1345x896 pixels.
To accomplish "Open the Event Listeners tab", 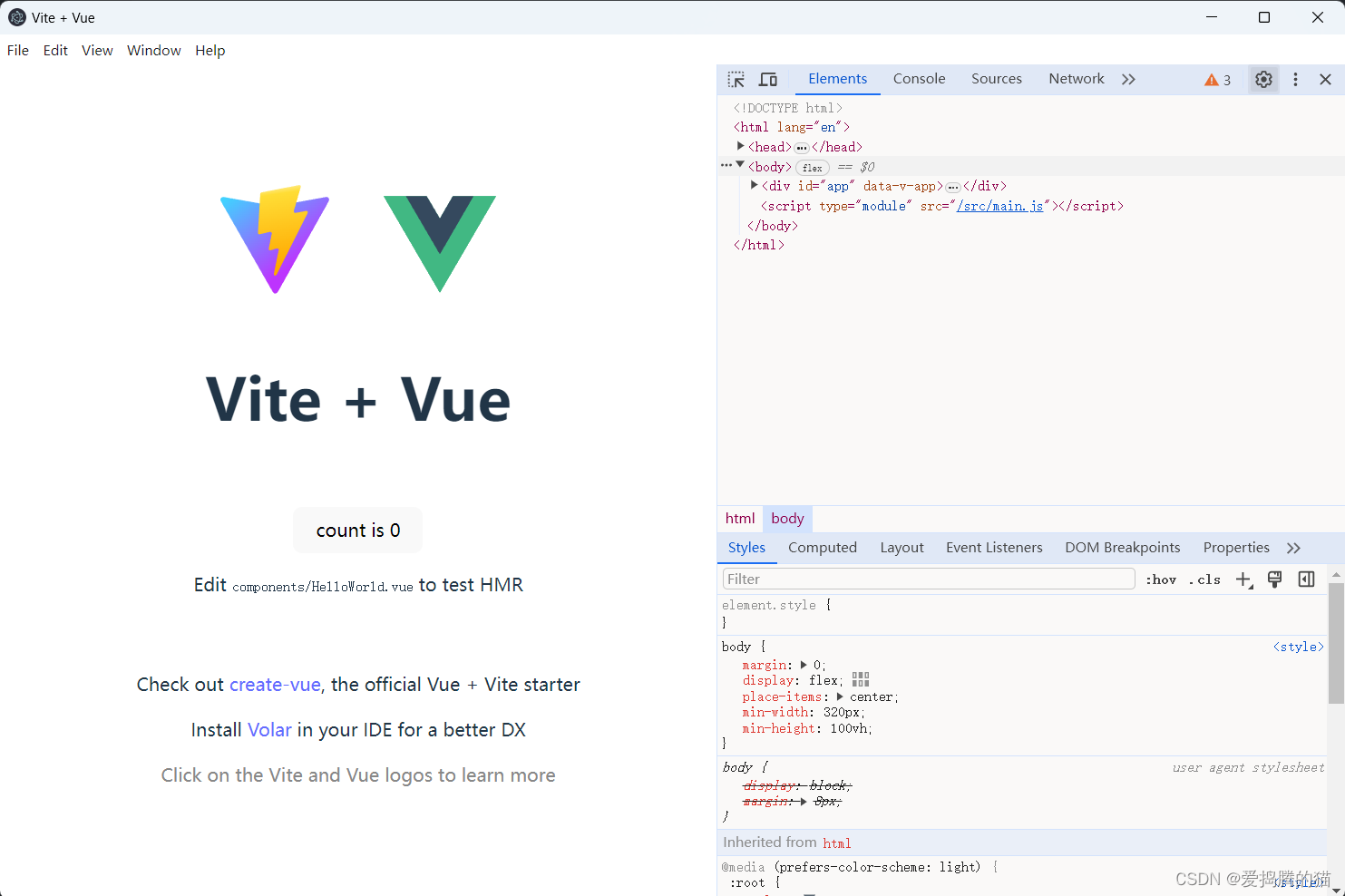I will [x=994, y=548].
